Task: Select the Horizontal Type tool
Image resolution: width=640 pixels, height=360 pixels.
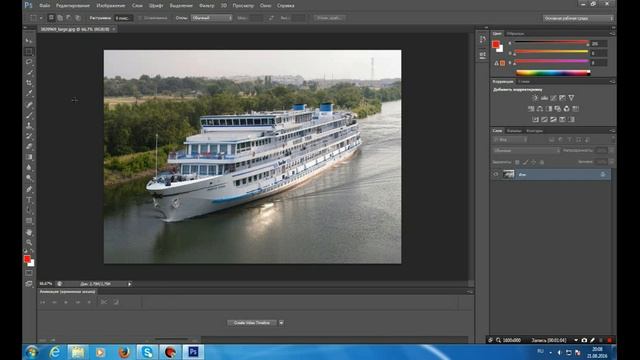Action: pos(29,200)
